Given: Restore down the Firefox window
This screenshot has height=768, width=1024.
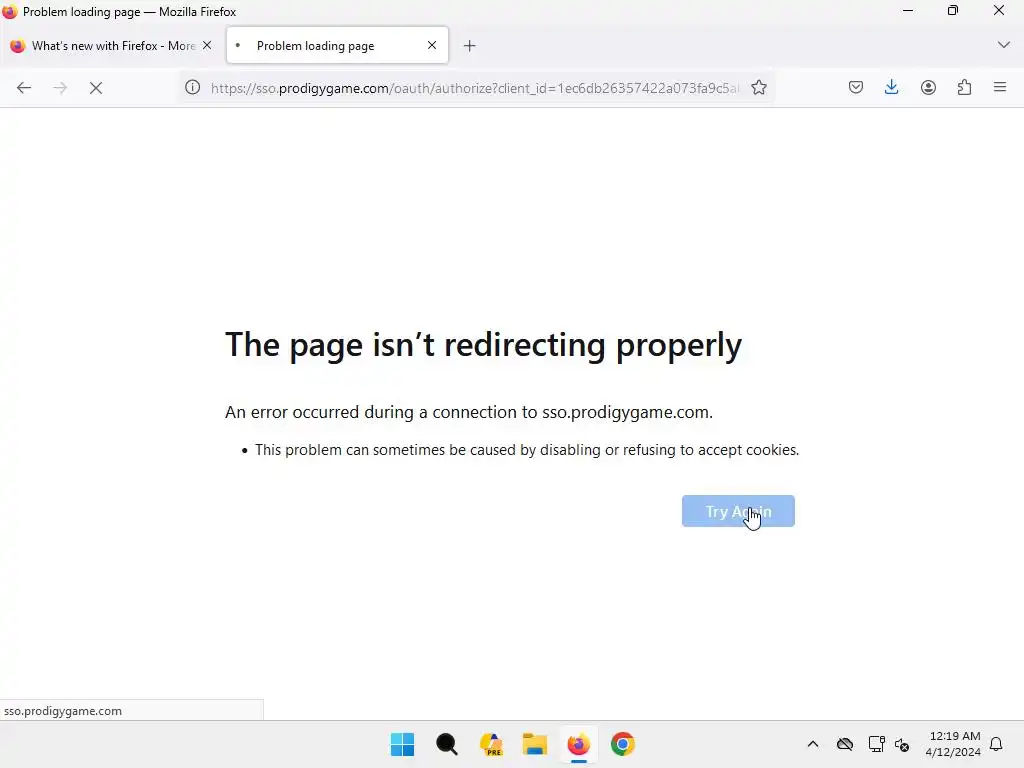Looking at the screenshot, I should pyautogui.click(x=953, y=10).
